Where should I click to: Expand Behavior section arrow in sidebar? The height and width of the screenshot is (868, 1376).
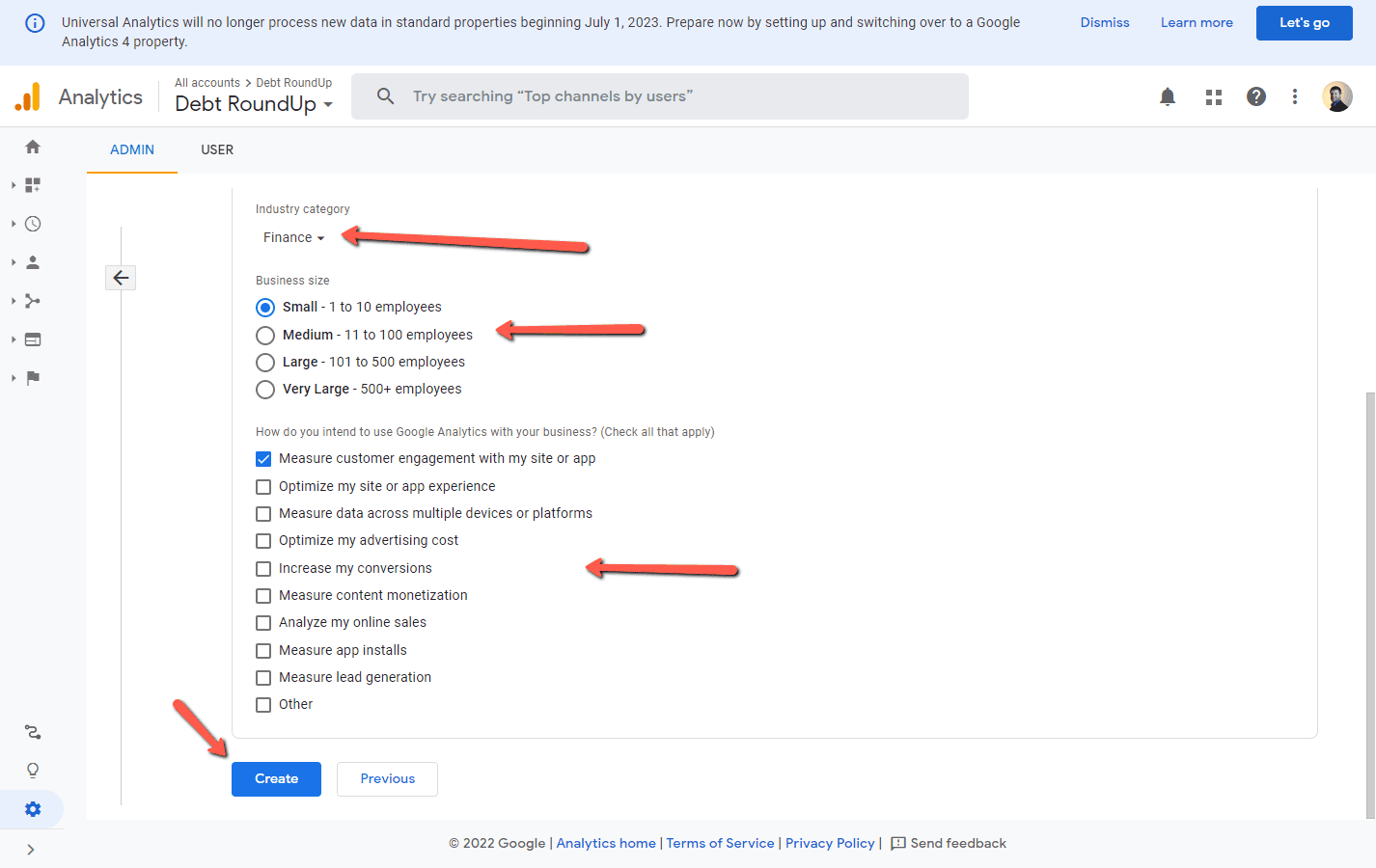14,339
